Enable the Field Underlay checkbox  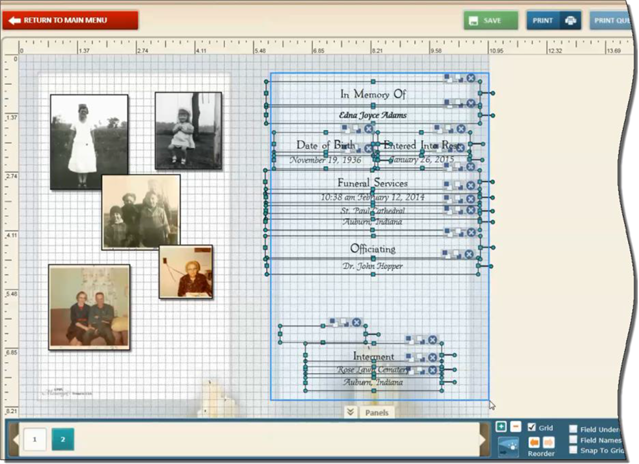(573, 428)
